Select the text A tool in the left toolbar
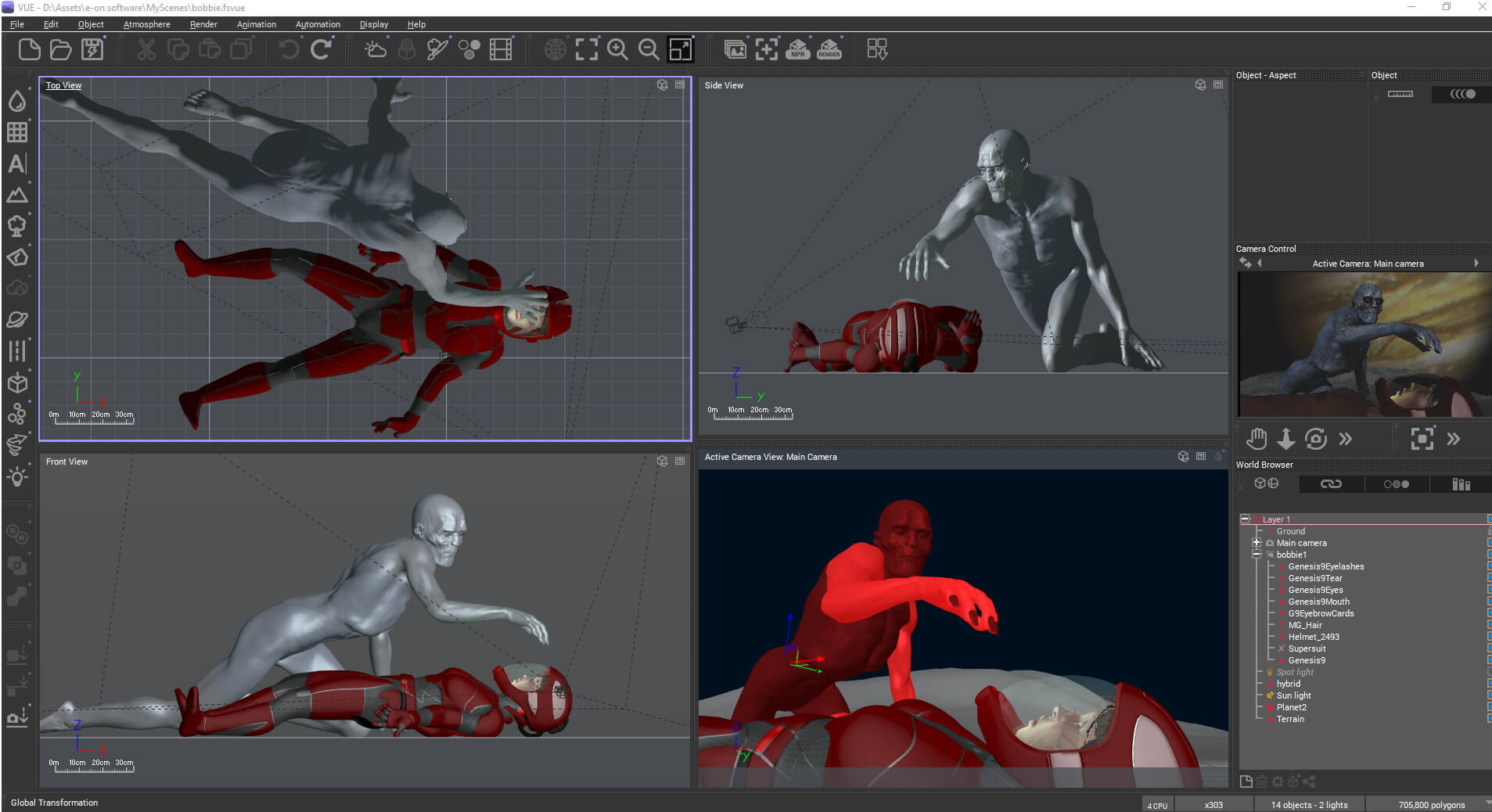The image size is (1492, 812). 17,163
